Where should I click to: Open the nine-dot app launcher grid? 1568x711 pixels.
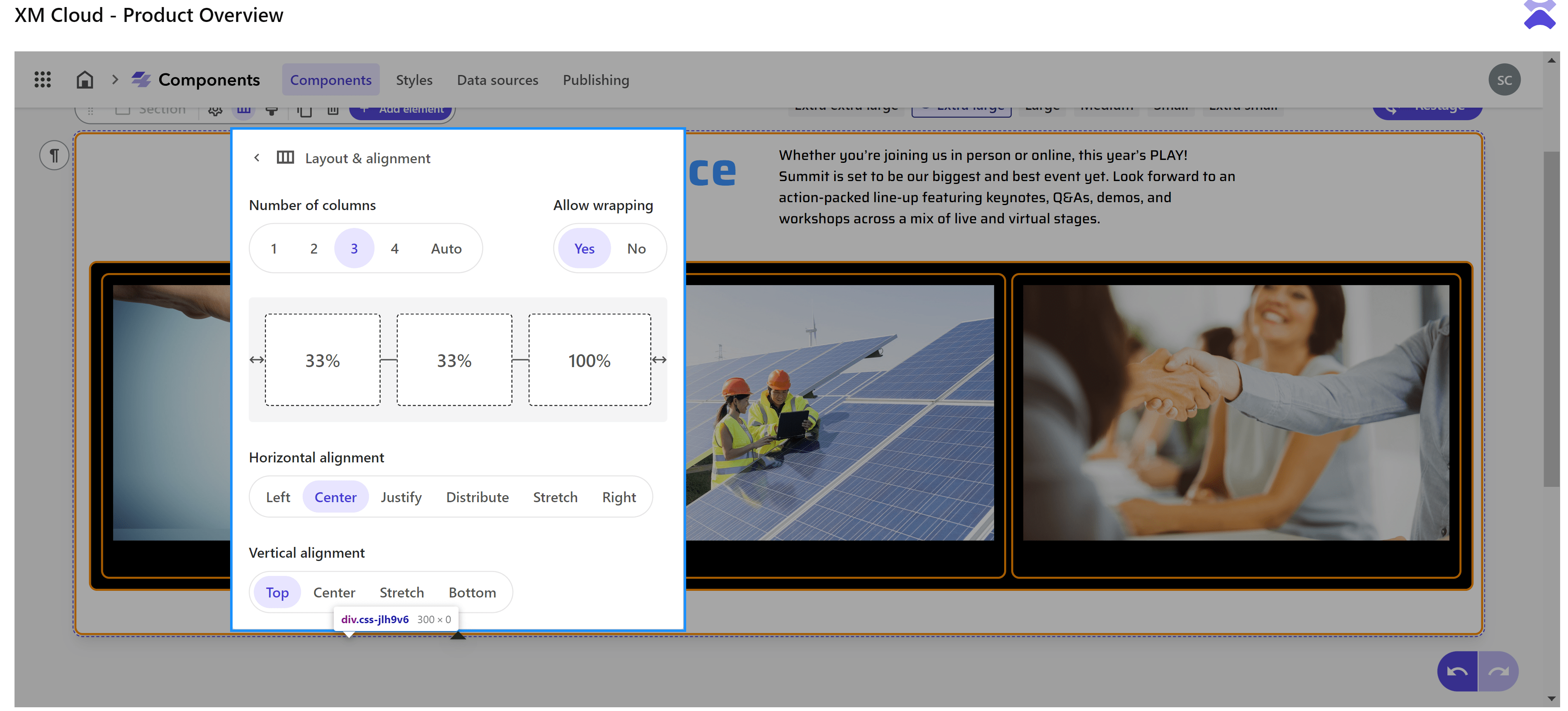pos(42,80)
